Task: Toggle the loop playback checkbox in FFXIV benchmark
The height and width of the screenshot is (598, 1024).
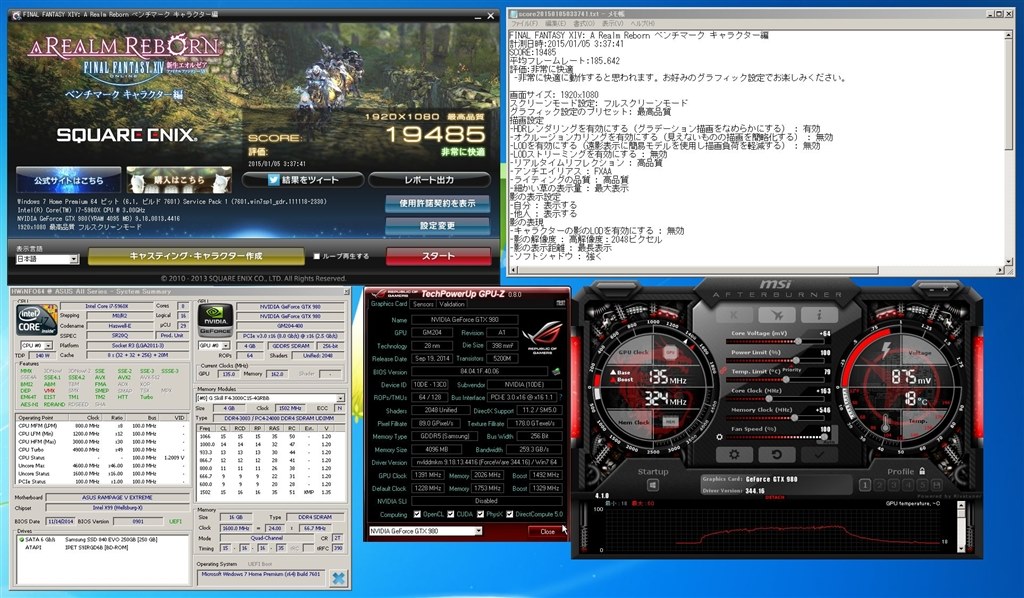Action: (x=317, y=256)
